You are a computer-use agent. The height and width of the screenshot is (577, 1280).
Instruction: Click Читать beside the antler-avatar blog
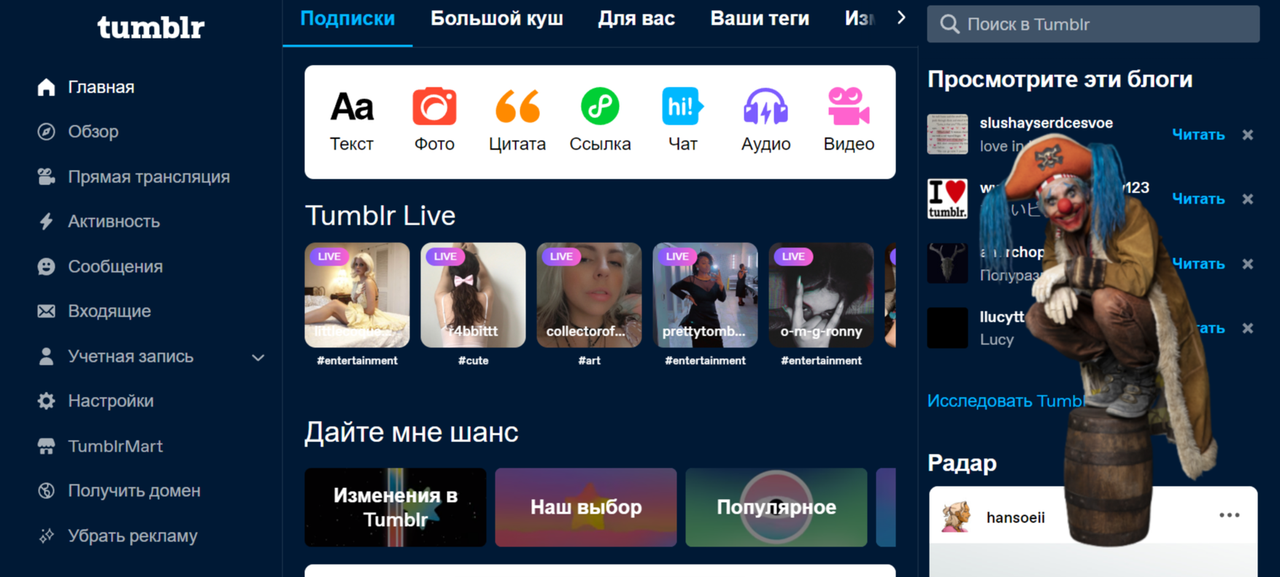pos(1198,264)
